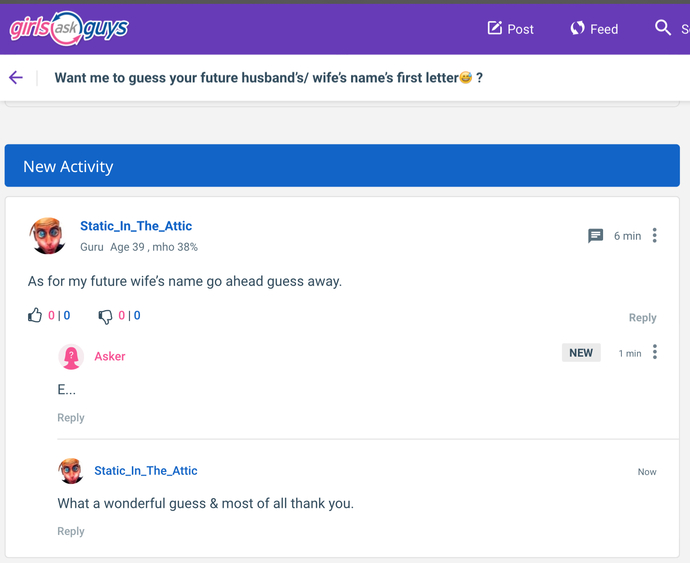The width and height of the screenshot is (690, 563).
Task: Open the Feed refresh icon
Action: click(577, 28)
